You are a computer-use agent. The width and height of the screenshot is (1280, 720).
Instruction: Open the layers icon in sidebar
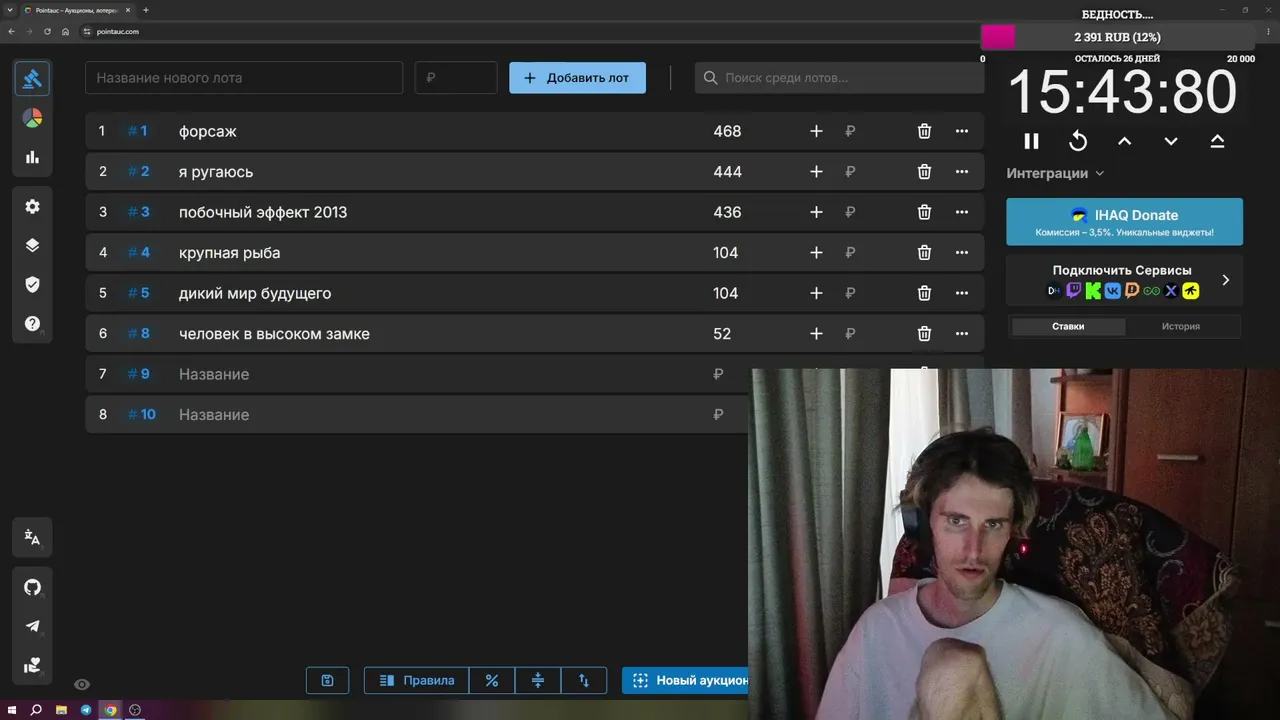coord(32,245)
